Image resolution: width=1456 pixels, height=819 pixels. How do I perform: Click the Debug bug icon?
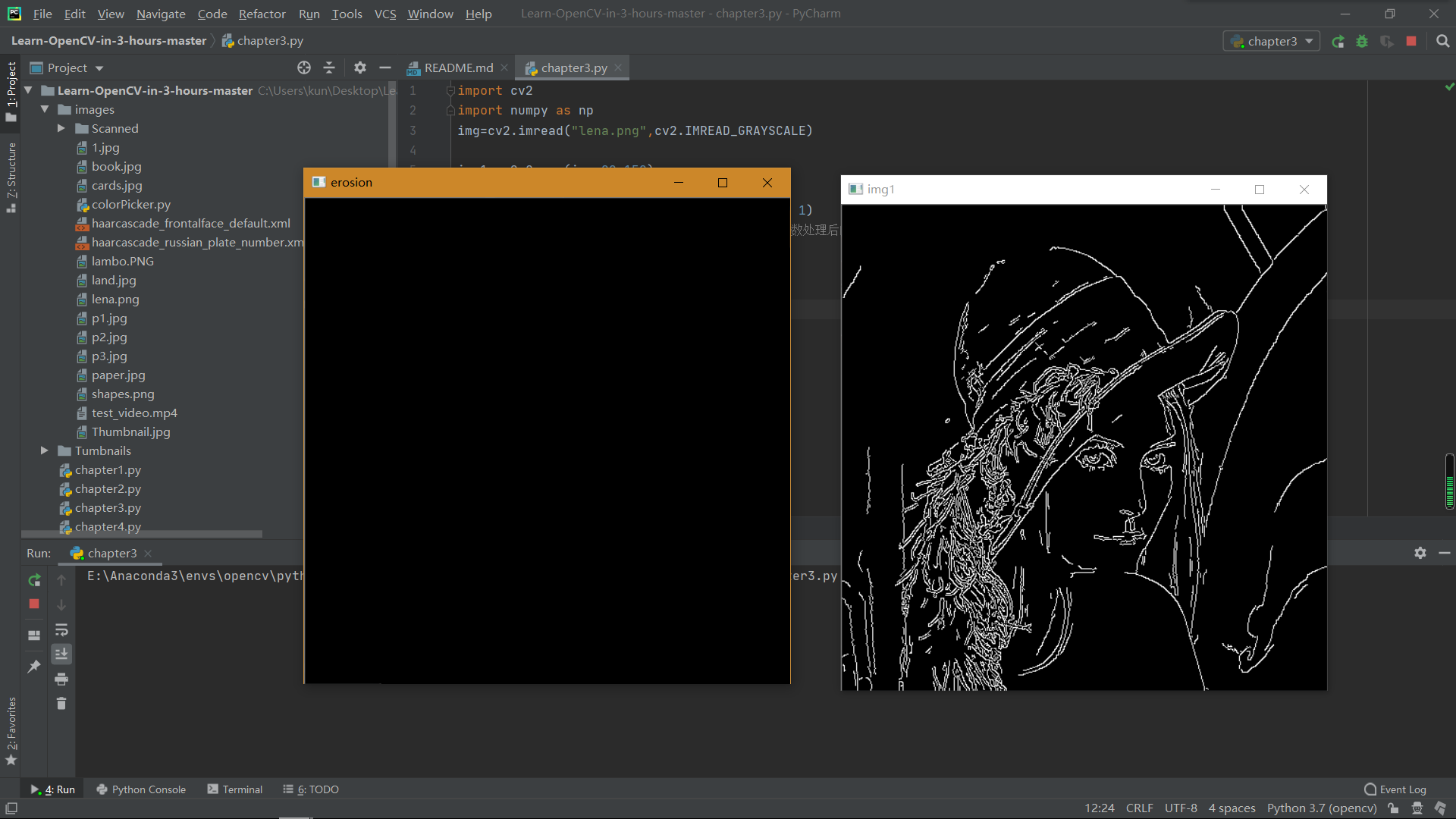click(1362, 42)
